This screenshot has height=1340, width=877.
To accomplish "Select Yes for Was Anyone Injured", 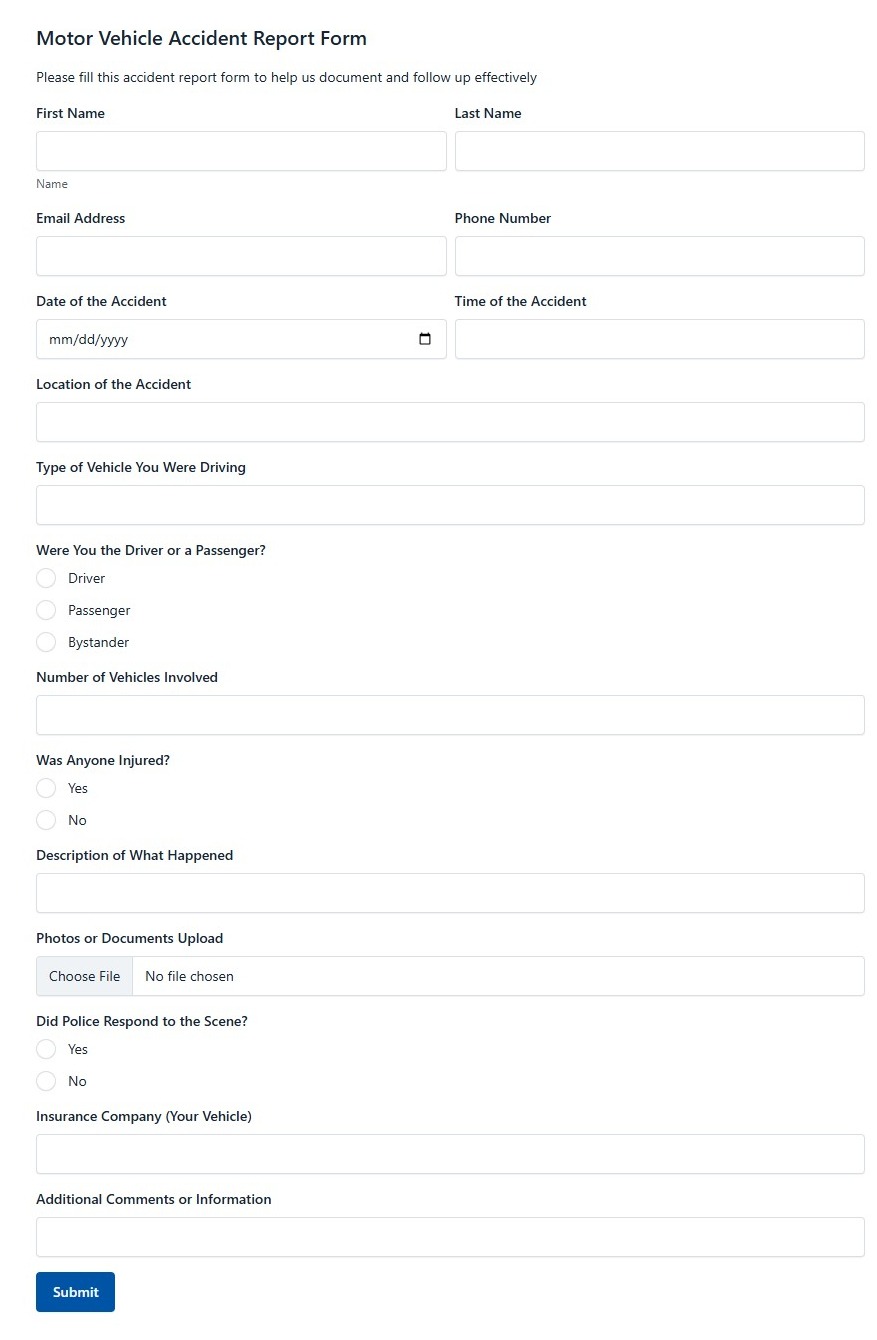I will click(x=46, y=788).
